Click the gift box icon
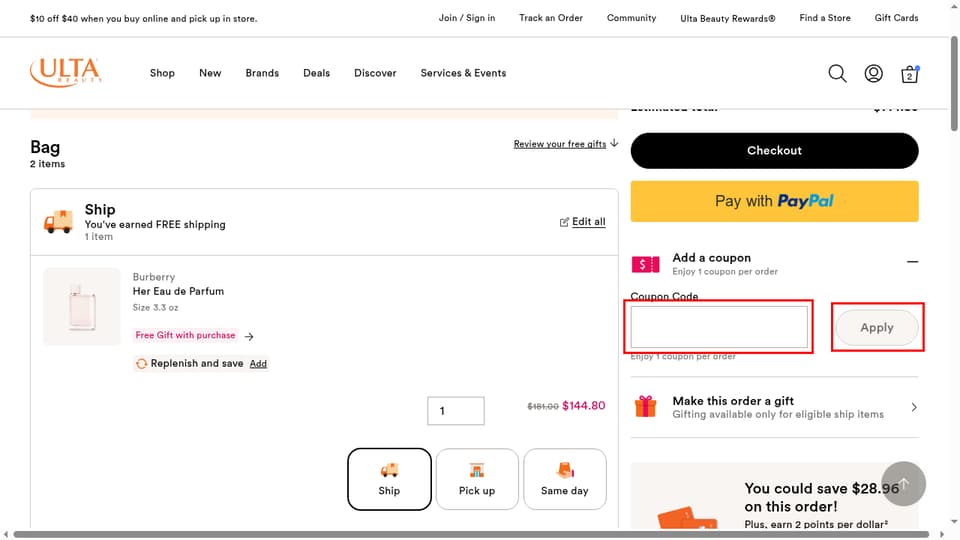Image resolution: width=960 pixels, height=540 pixels. (645, 407)
